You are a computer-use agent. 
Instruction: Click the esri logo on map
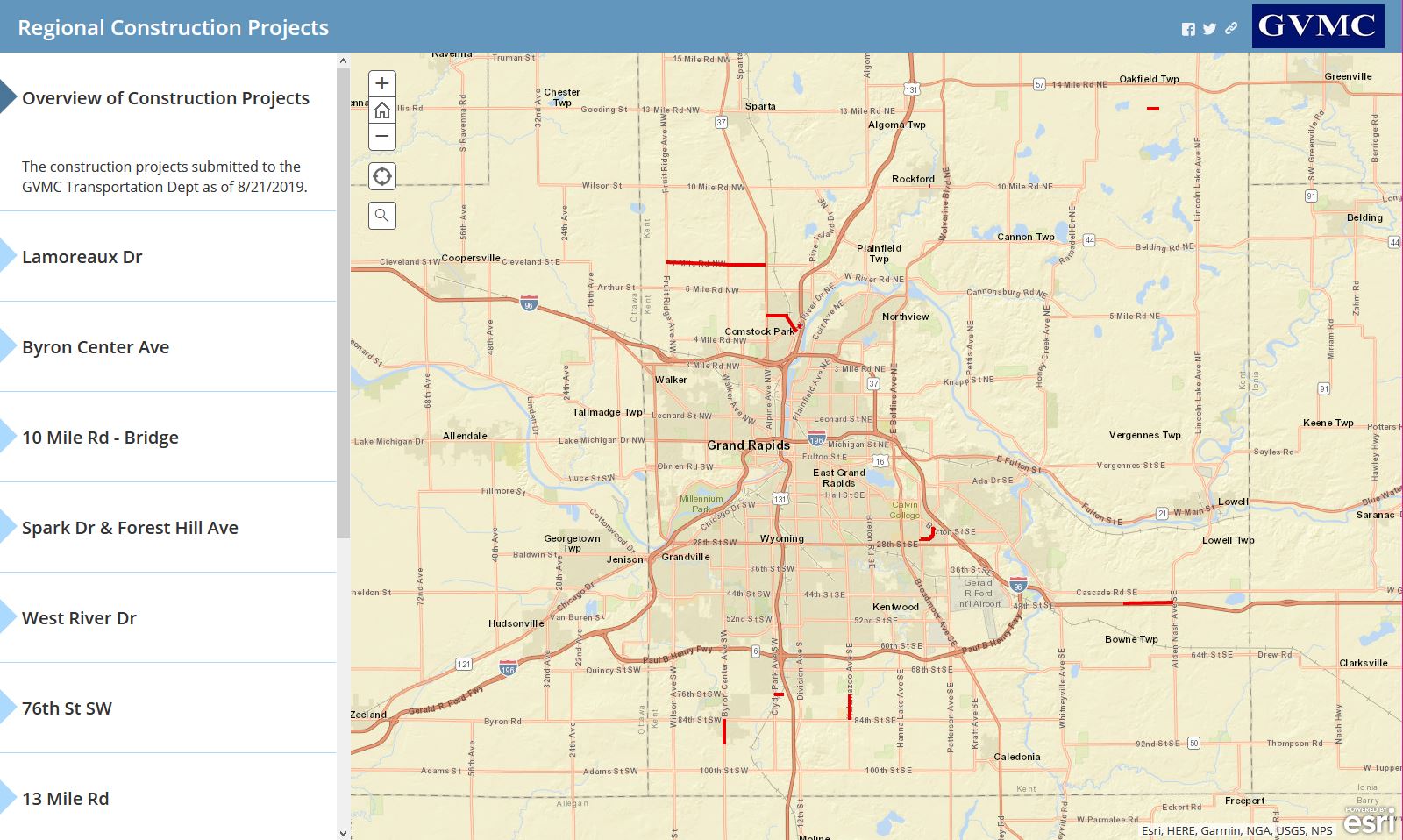coord(1368,822)
